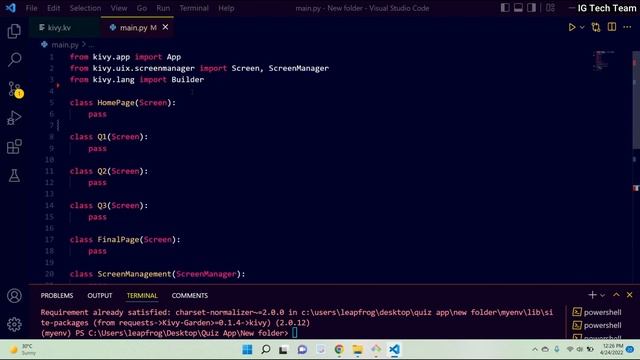Switch to the kivy.kv editor tab
Screen dimensions: 640x360
click(x=65, y=28)
